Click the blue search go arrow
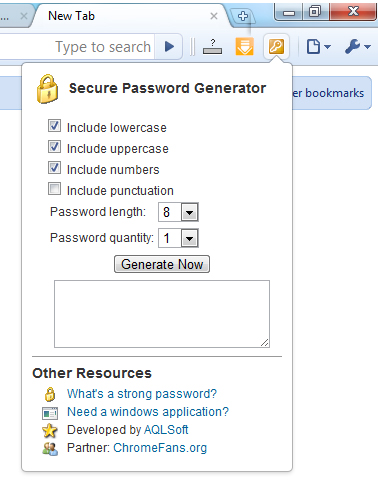Viewport: 378px width, 484px height. (x=169, y=46)
